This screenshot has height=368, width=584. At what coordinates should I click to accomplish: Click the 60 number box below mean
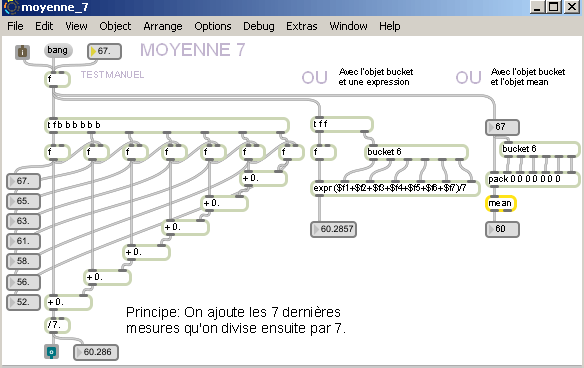[x=502, y=229]
